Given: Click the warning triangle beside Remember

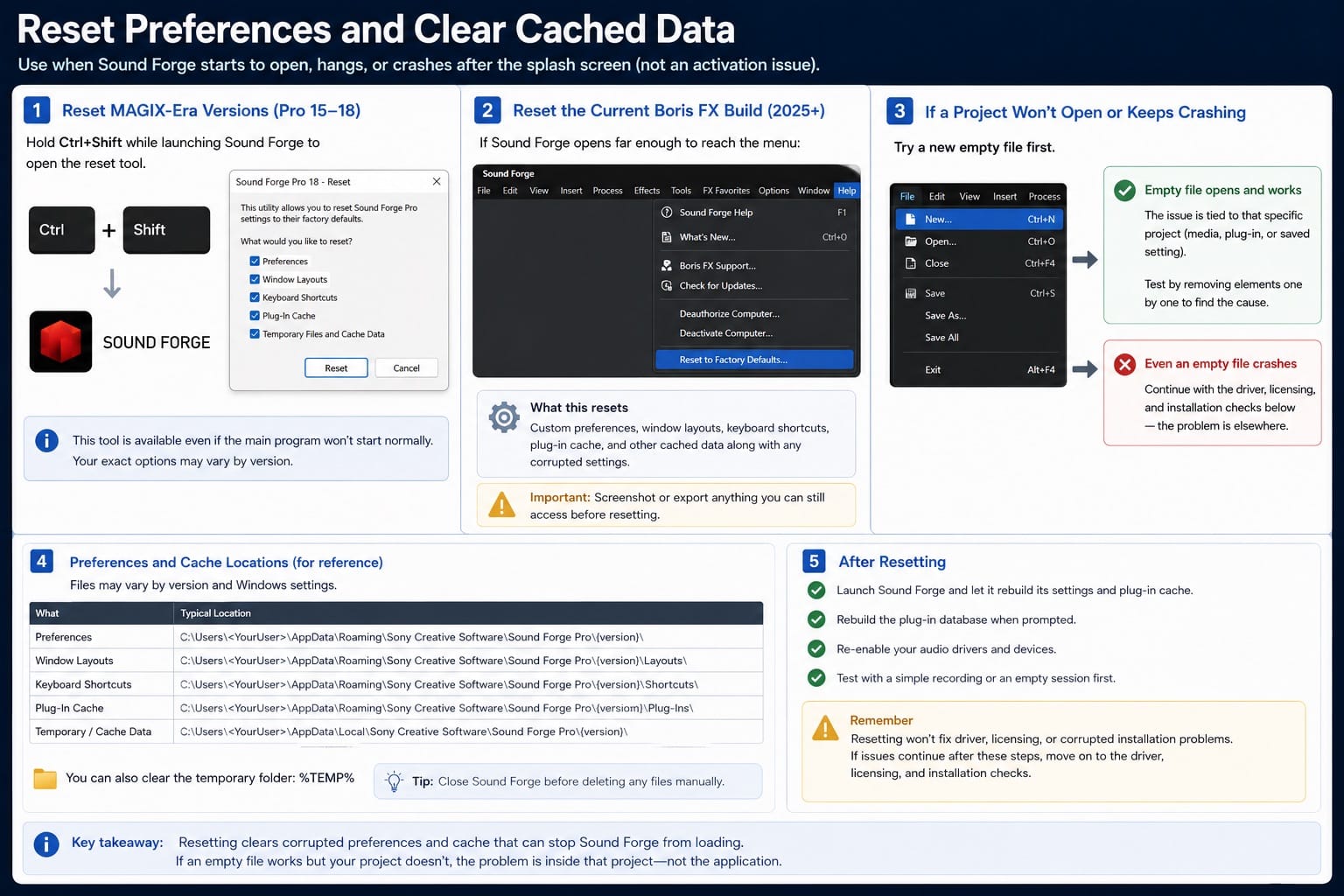Looking at the screenshot, I should pos(825,728).
